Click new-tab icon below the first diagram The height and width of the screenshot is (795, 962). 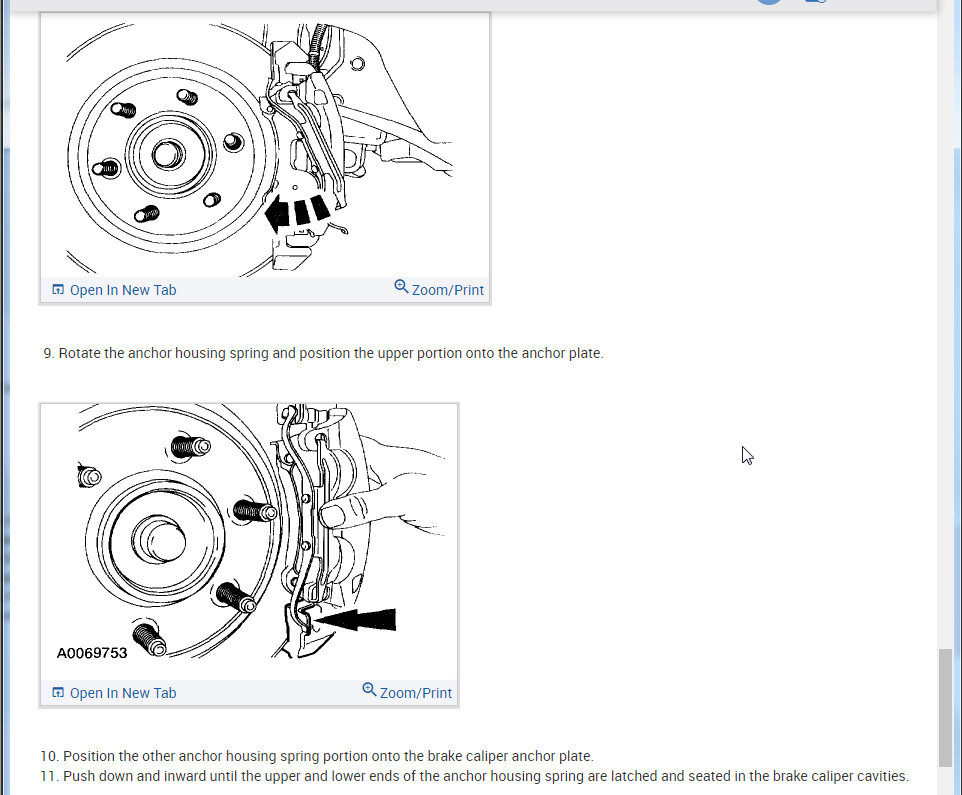tap(58, 290)
